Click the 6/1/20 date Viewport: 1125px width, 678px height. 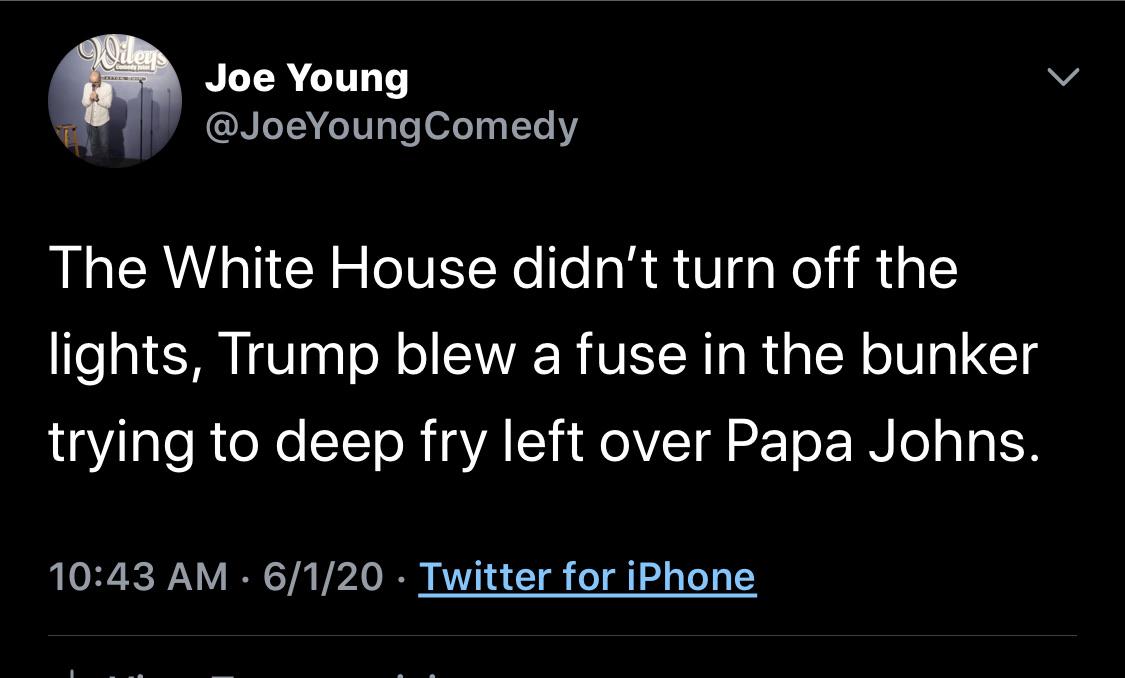[322, 577]
